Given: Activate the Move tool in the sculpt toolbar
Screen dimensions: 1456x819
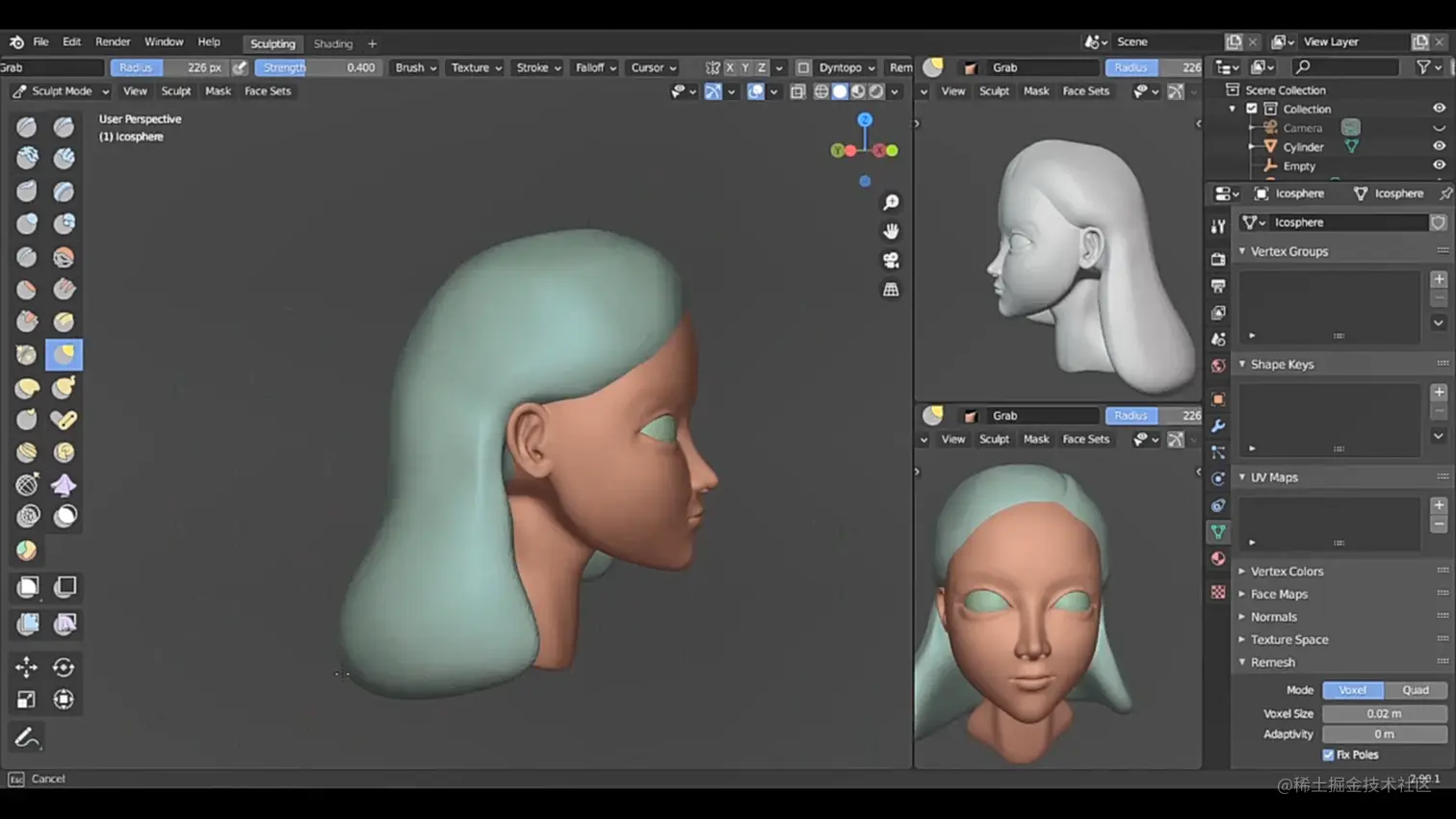Looking at the screenshot, I should 27,667.
